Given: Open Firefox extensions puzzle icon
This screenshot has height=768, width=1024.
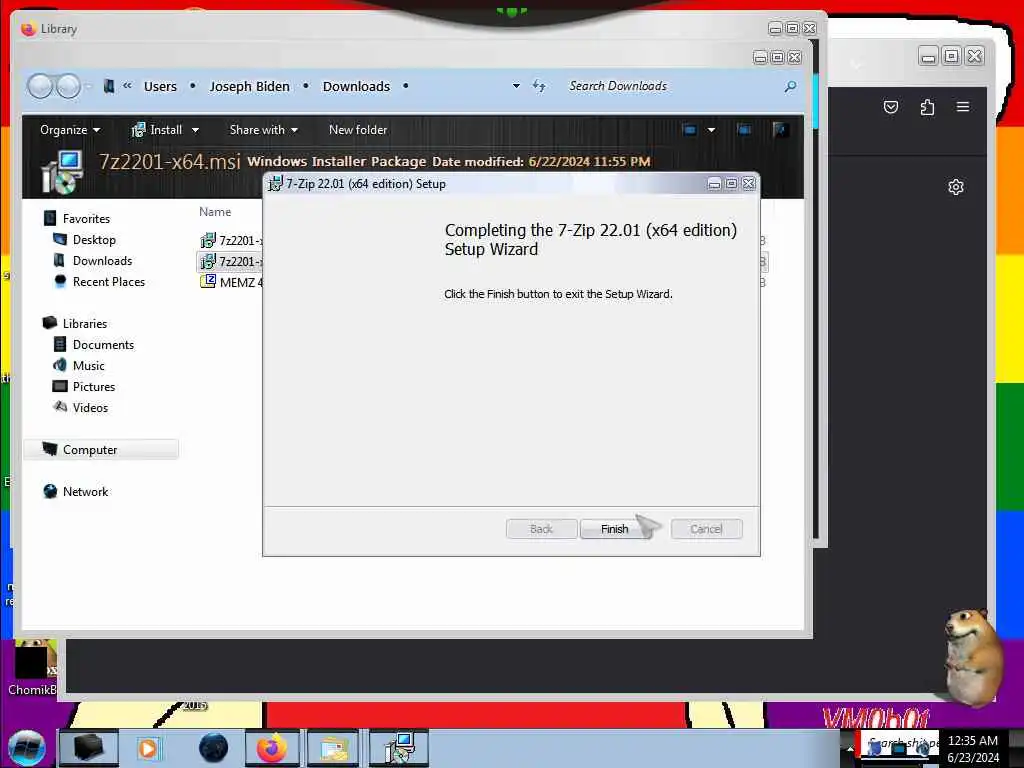Looking at the screenshot, I should (x=927, y=107).
